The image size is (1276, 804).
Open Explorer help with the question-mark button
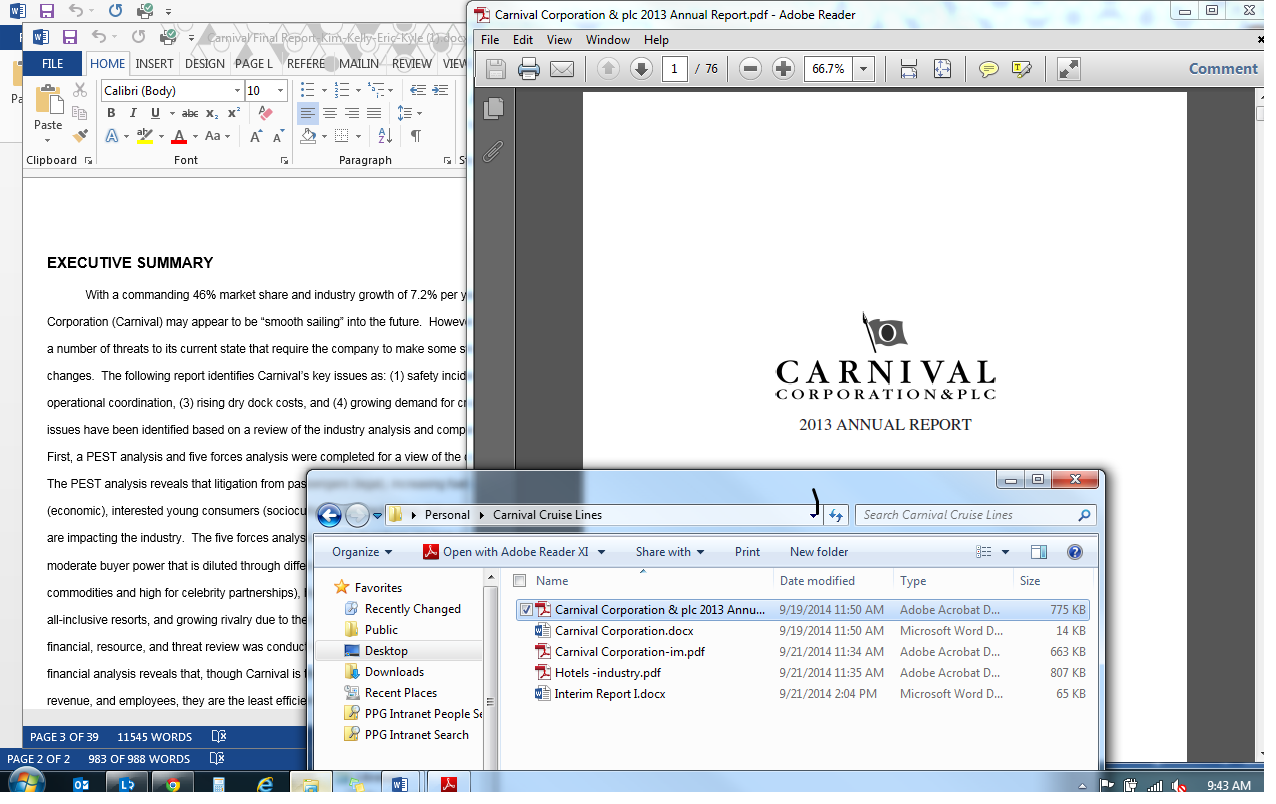coord(1075,552)
